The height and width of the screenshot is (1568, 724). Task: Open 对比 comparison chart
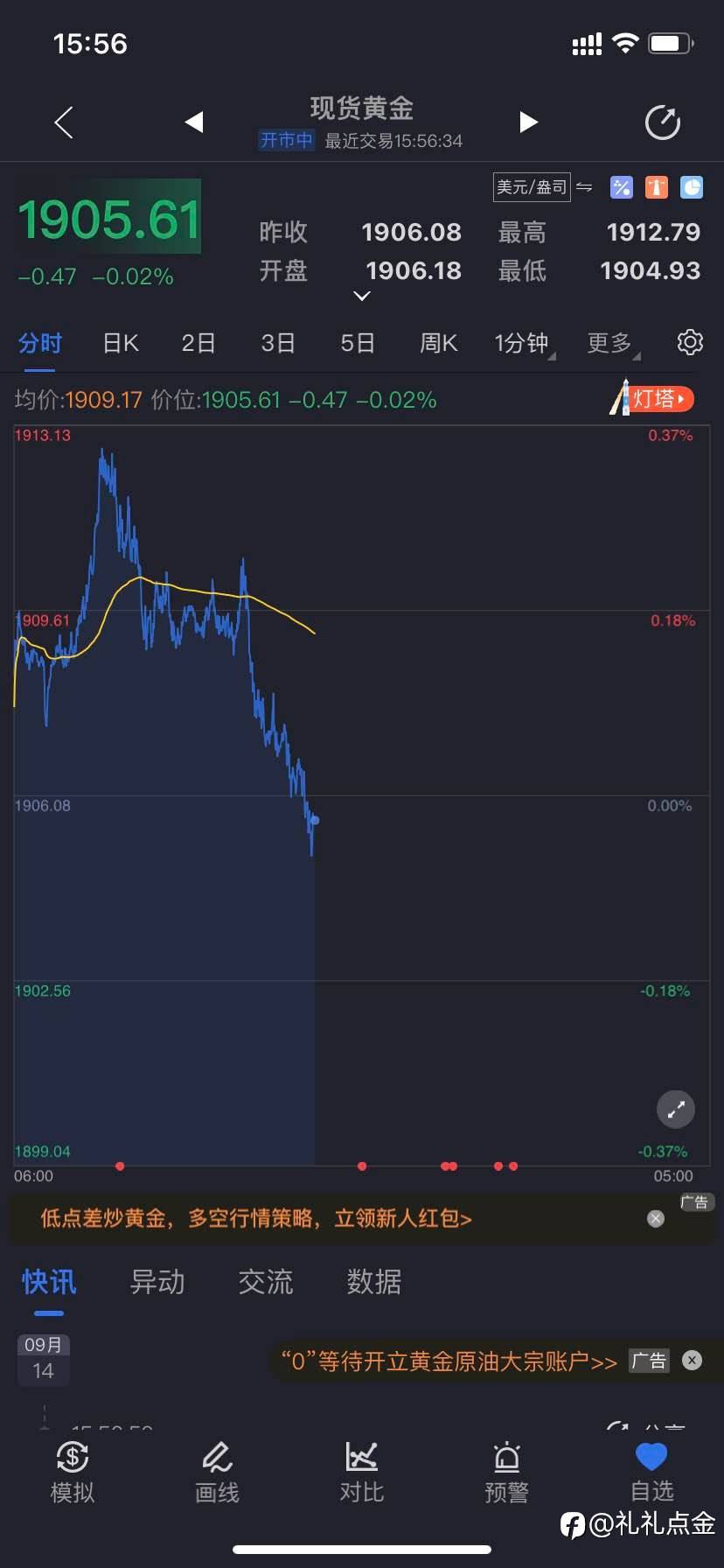[362, 1472]
